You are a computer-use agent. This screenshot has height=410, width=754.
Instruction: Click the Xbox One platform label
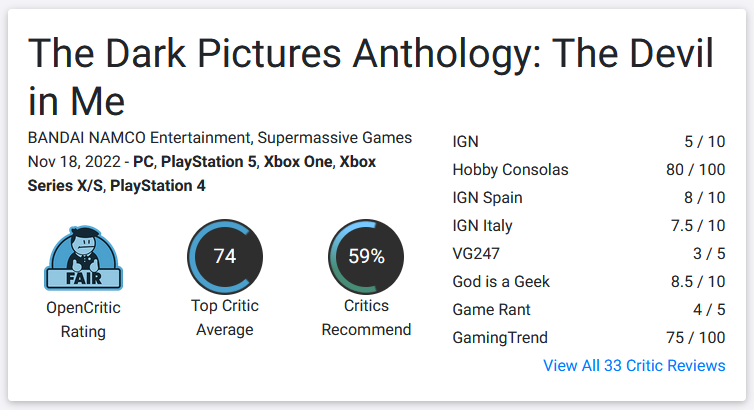click(298, 162)
